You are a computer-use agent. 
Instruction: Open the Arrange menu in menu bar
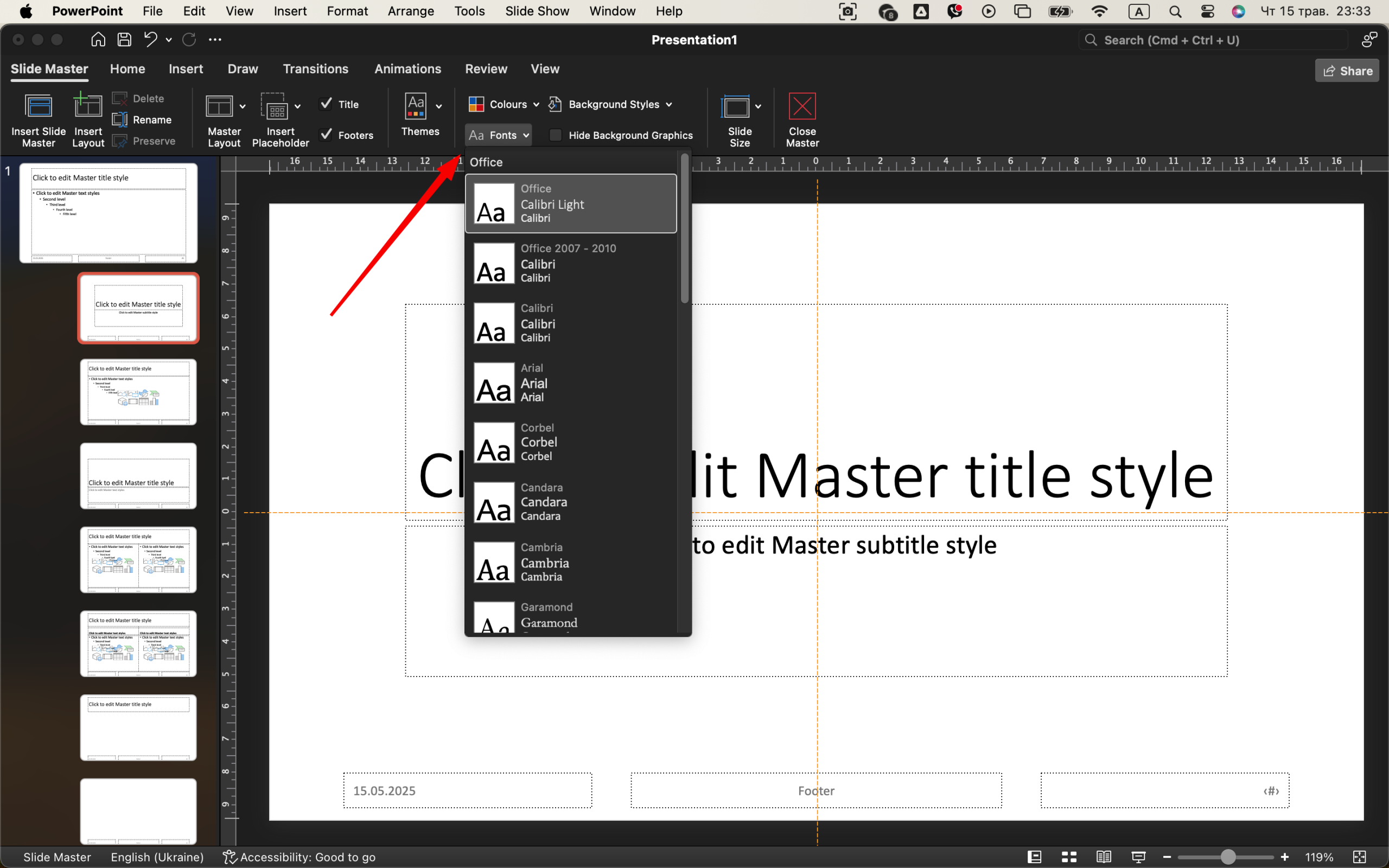(411, 11)
